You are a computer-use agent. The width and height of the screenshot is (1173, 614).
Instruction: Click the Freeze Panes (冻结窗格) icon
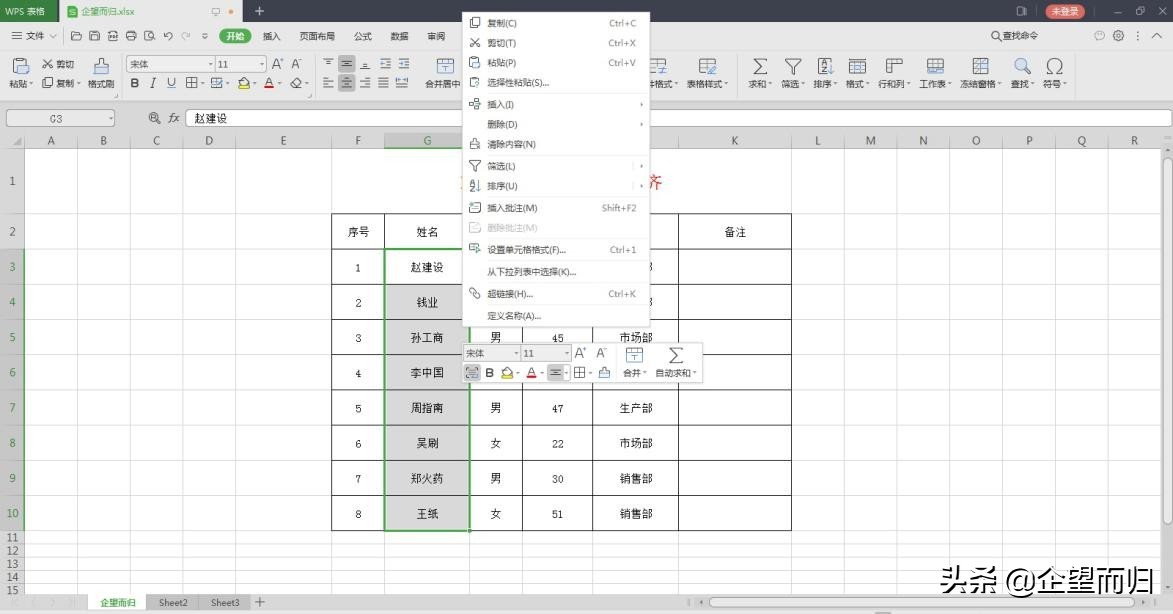click(980, 66)
